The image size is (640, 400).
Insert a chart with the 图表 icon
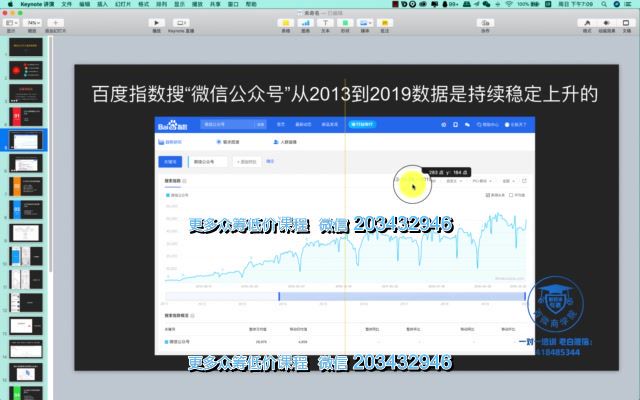tap(305, 23)
